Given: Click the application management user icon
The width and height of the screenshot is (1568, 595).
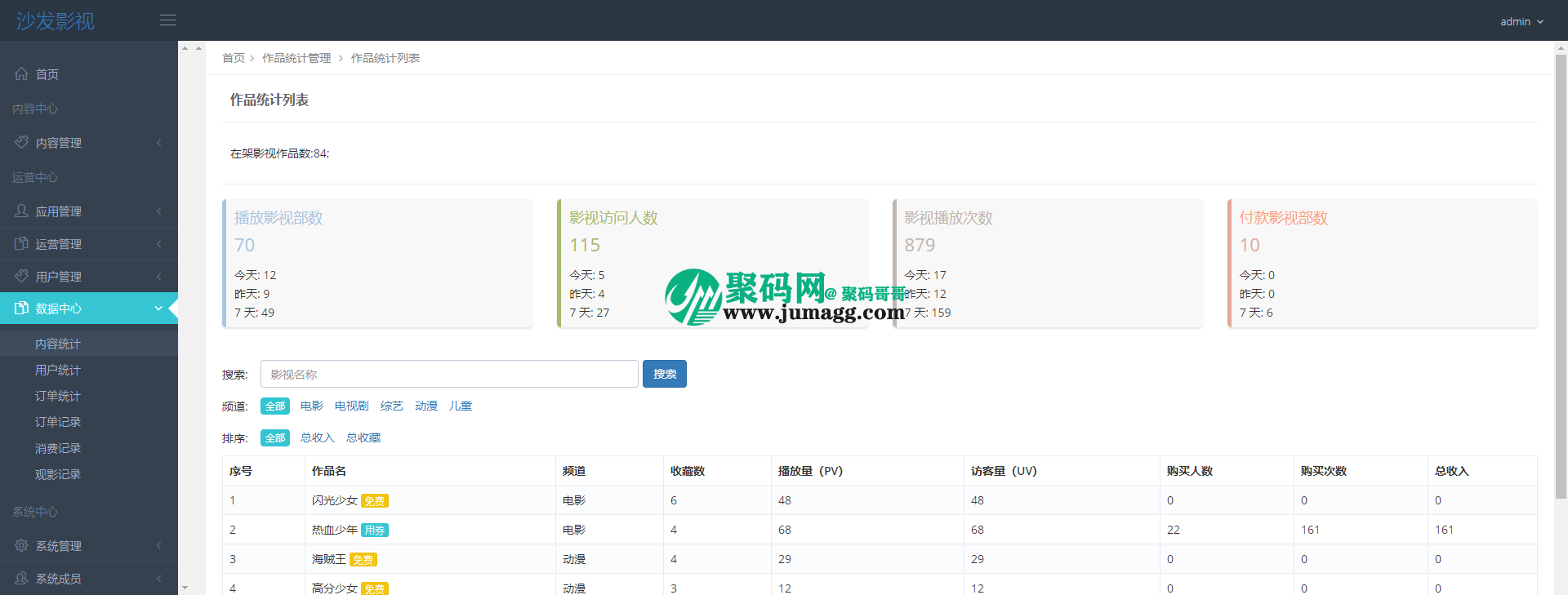Looking at the screenshot, I should (x=21, y=211).
